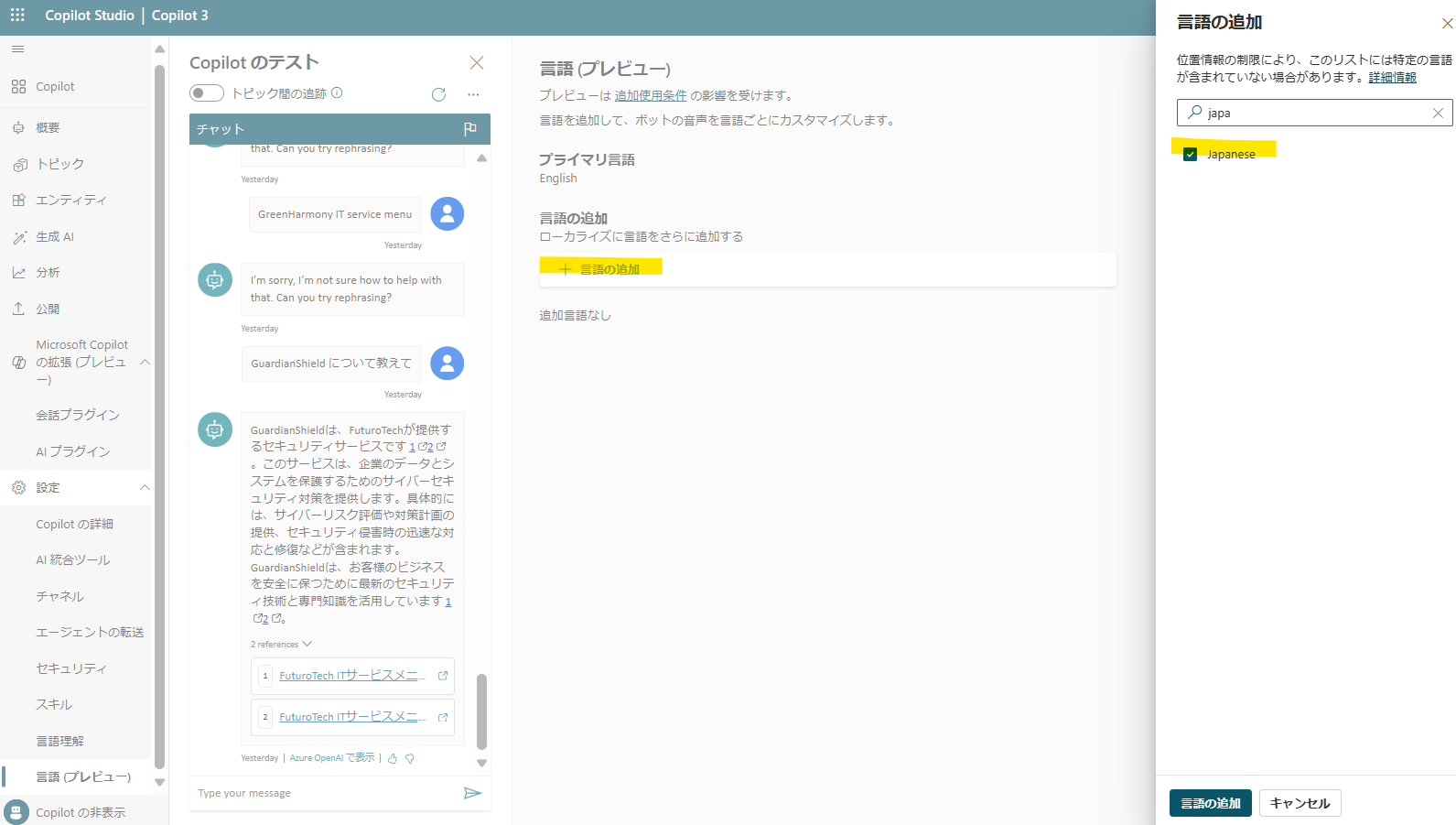Image resolution: width=1456 pixels, height=825 pixels.
Task: Toggle トピック間の追跡 switch
Action: coord(207,93)
